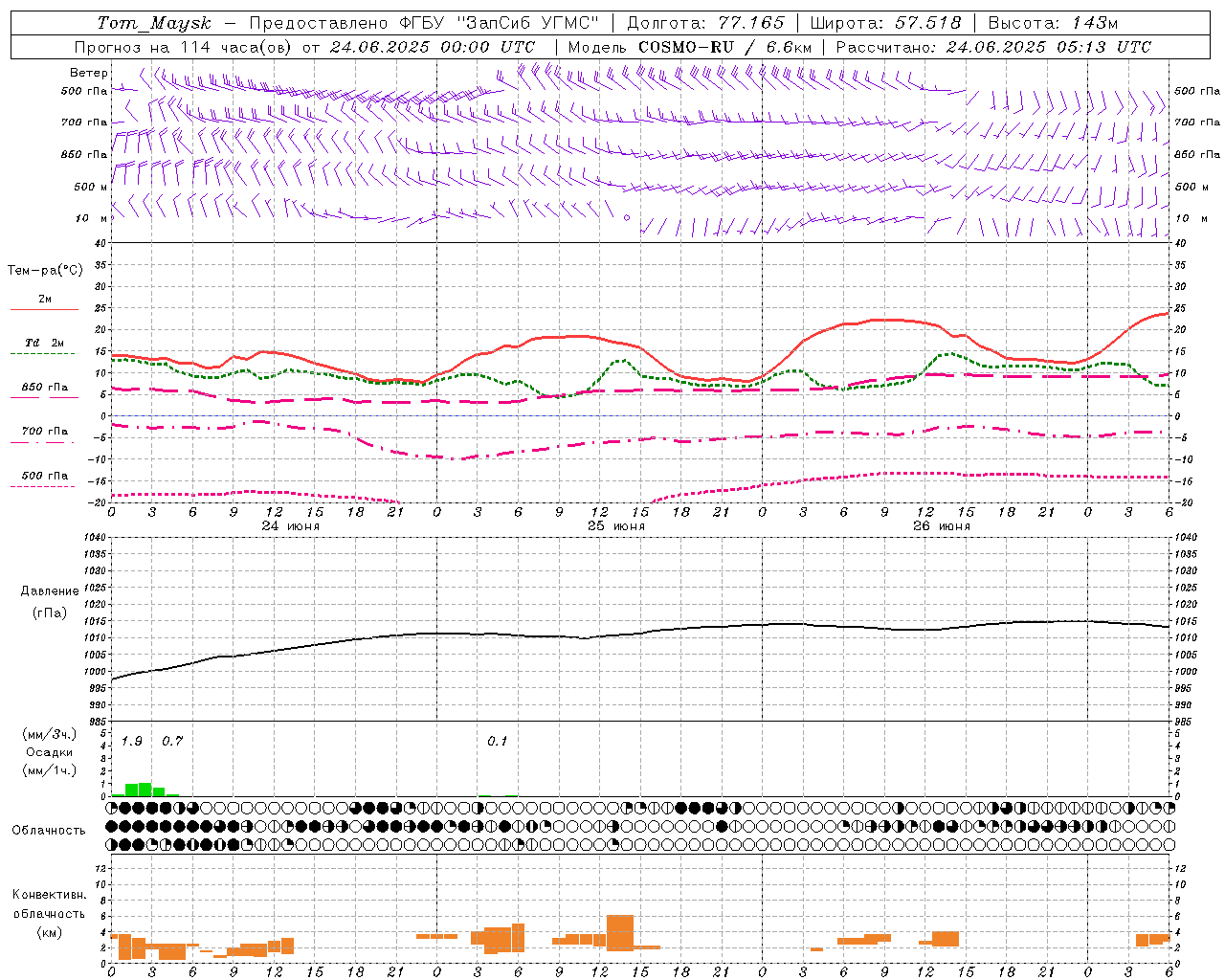Click the station title Tom_Maysk

(154, 23)
